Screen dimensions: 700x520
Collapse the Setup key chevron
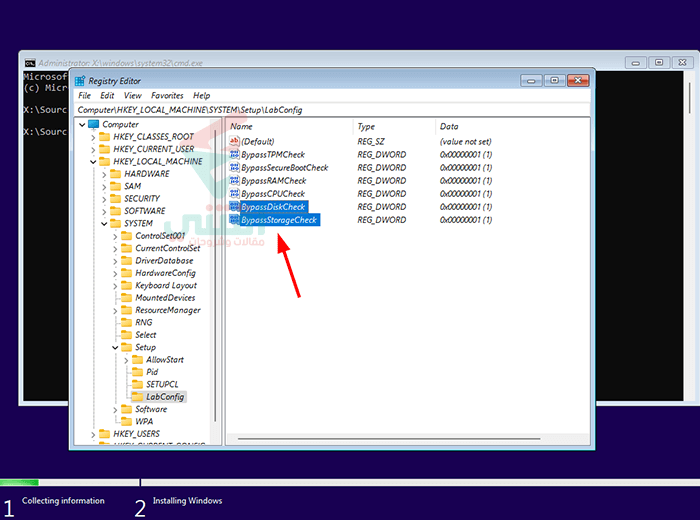coord(115,347)
